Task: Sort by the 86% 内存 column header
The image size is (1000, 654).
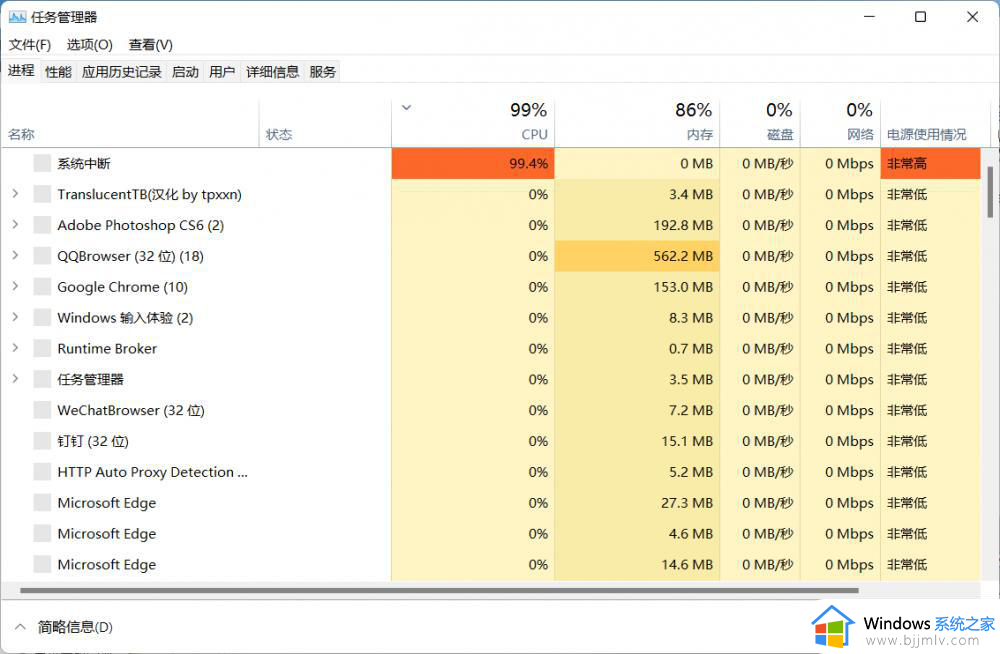Action: pos(637,124)
